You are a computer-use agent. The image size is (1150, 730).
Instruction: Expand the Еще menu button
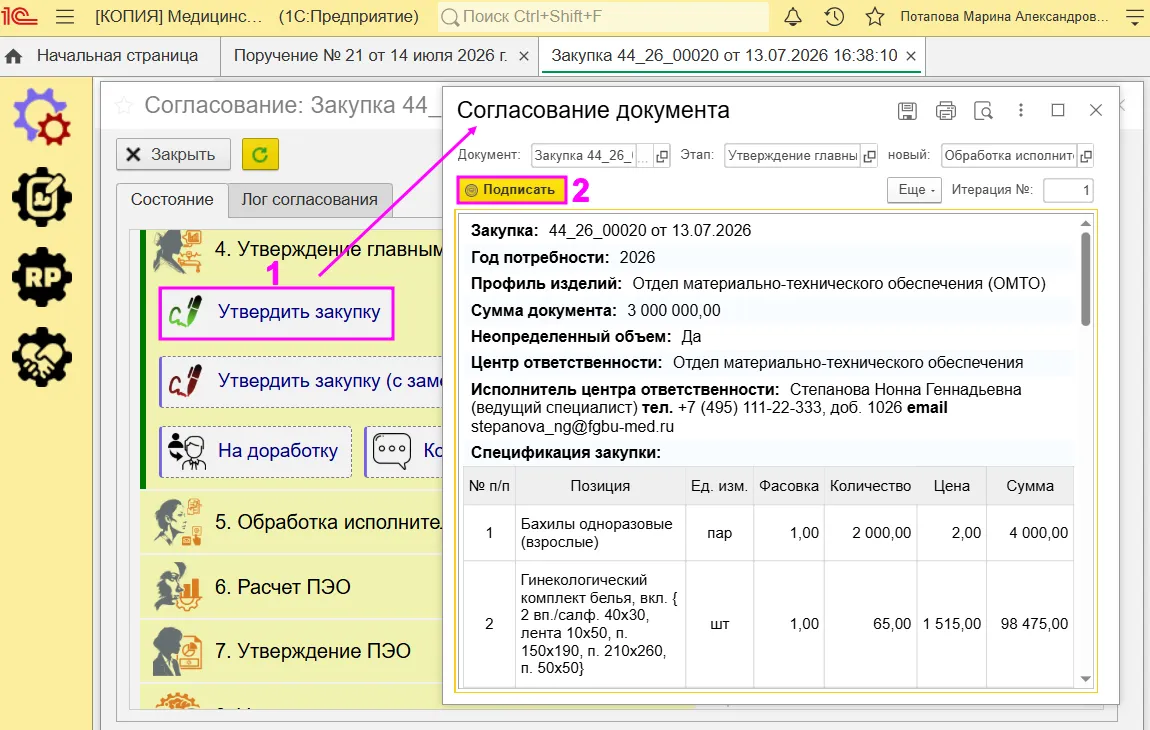coord(914,190)
